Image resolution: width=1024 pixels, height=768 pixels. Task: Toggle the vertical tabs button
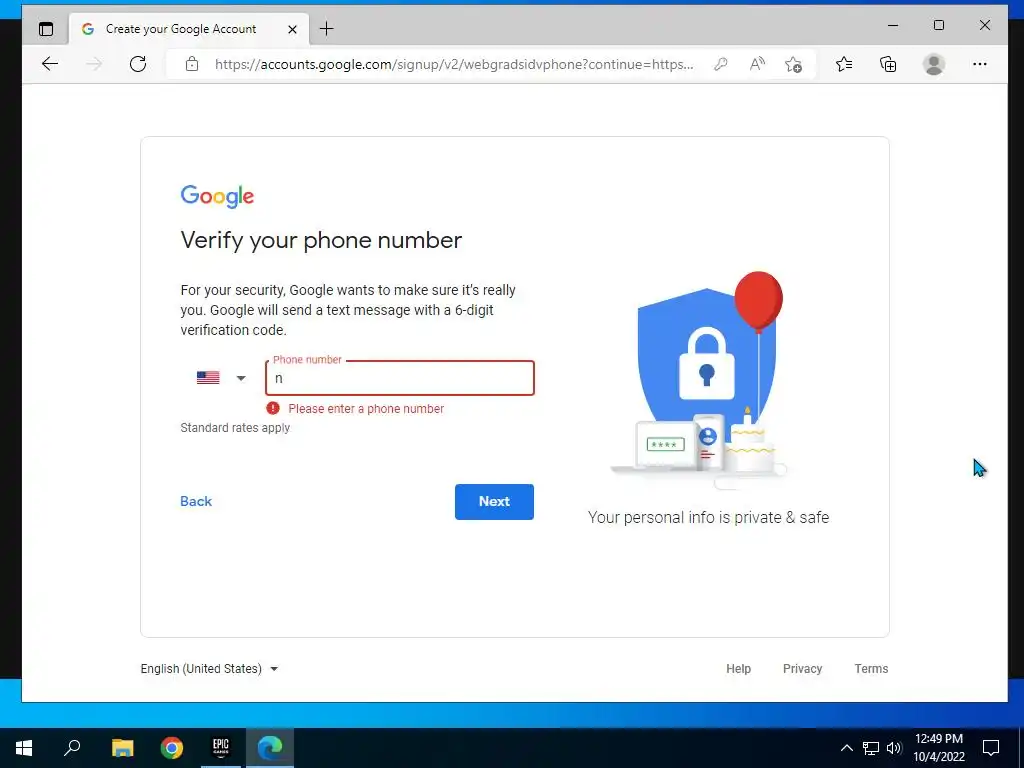[46, 29]
